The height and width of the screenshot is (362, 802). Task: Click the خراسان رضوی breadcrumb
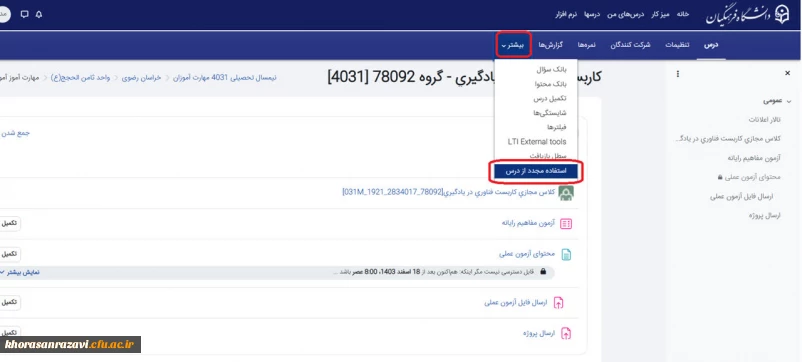click(141, 78)
